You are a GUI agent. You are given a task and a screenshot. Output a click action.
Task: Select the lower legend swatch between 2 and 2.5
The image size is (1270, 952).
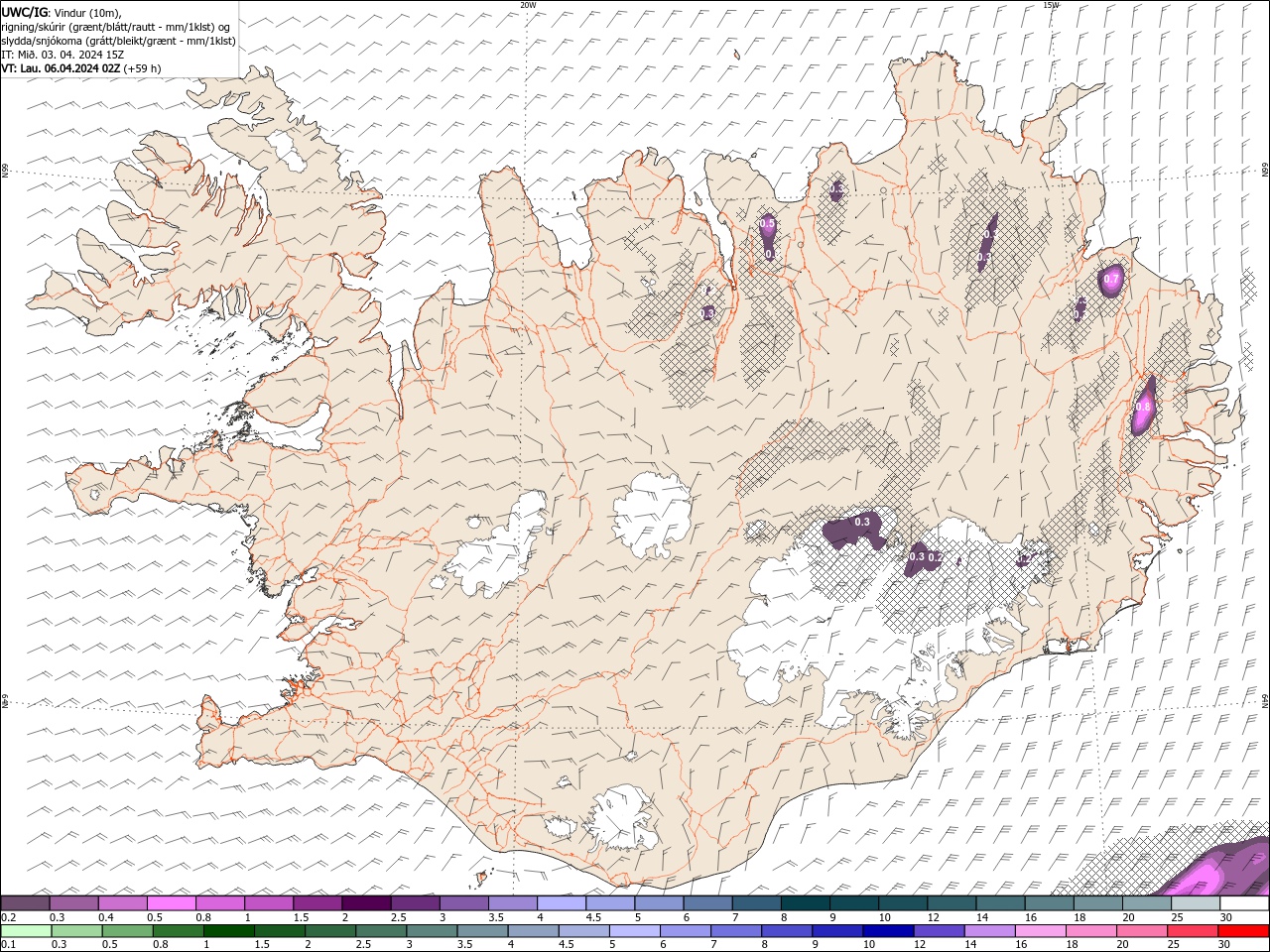tap(331, 931)
